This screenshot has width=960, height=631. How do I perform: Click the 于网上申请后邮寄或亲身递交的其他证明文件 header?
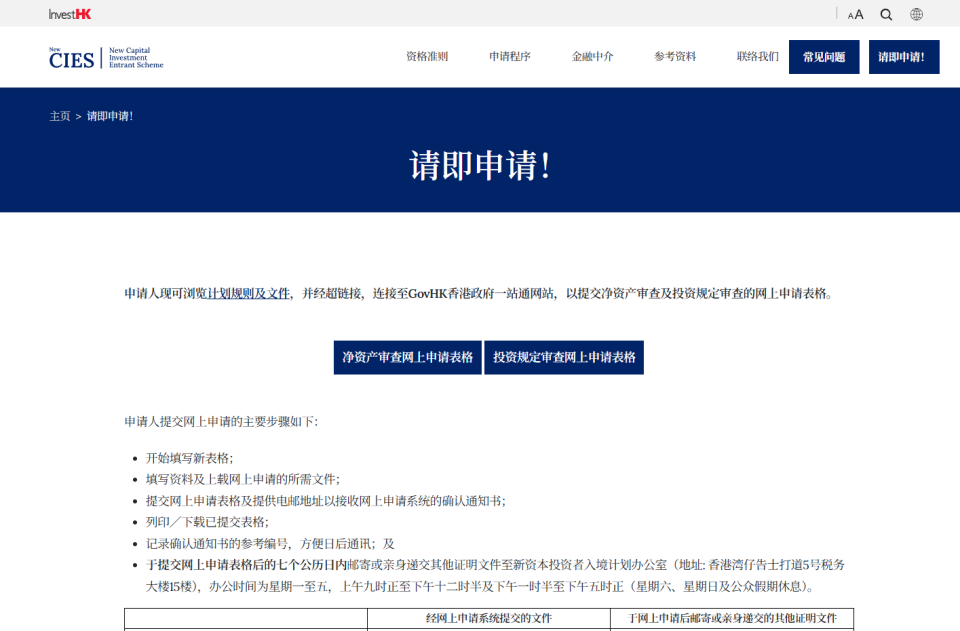tap(736, 619)
